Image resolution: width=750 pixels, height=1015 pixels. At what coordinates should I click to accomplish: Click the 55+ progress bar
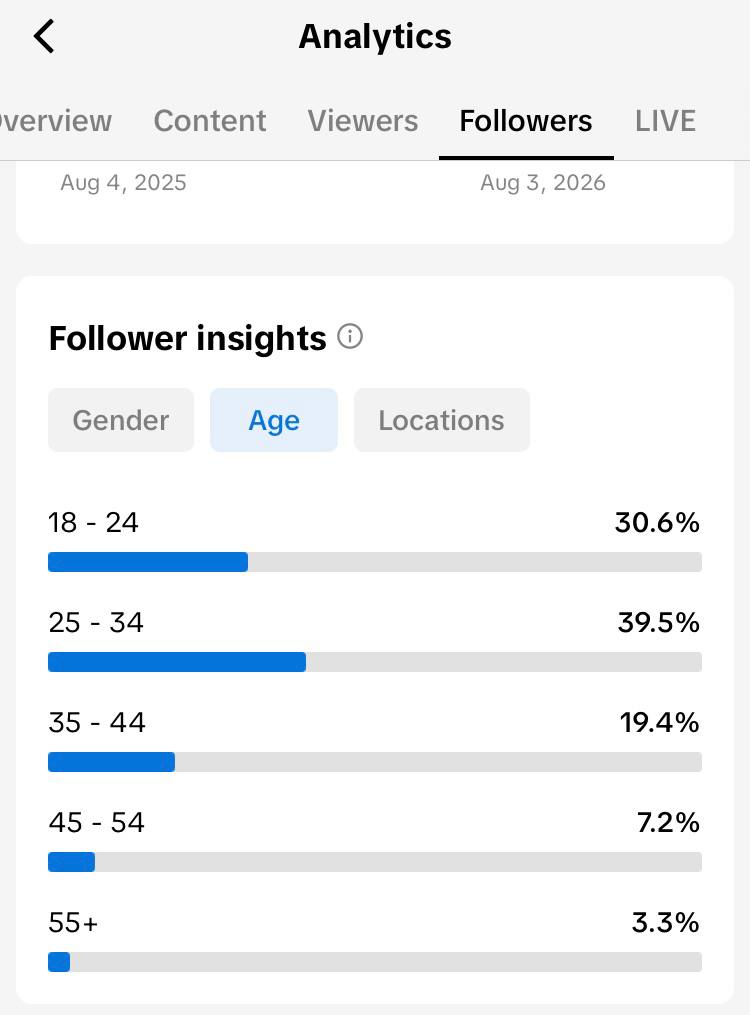(375, 962)
